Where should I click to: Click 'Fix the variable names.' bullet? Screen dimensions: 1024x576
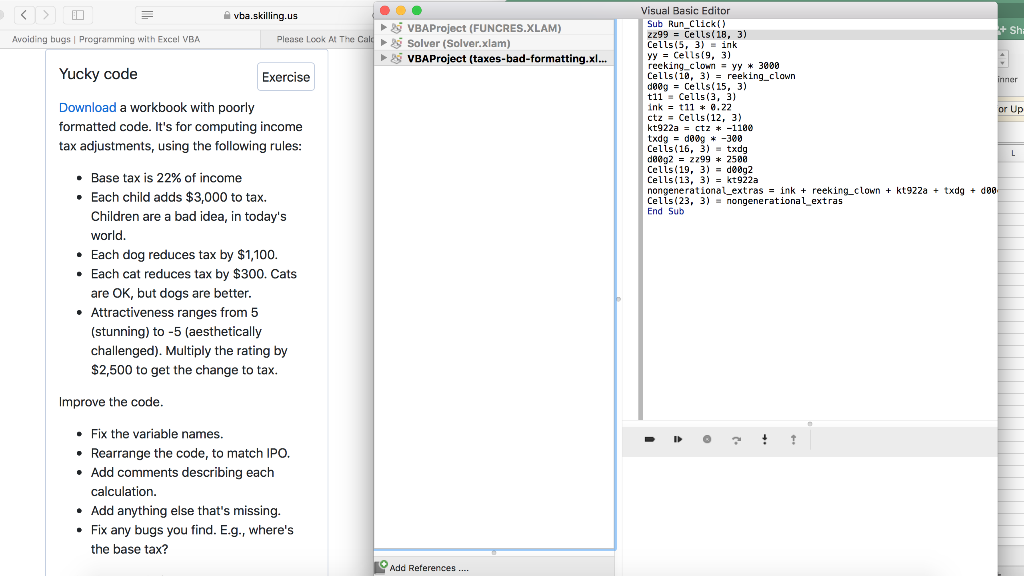(157, 434)
